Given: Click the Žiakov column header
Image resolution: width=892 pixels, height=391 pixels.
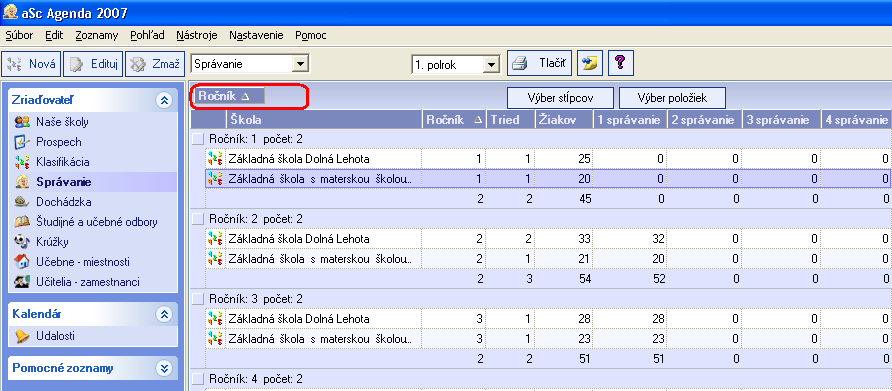Looking at the screenshot, I should pyautogui.click(x=563, y=120).
